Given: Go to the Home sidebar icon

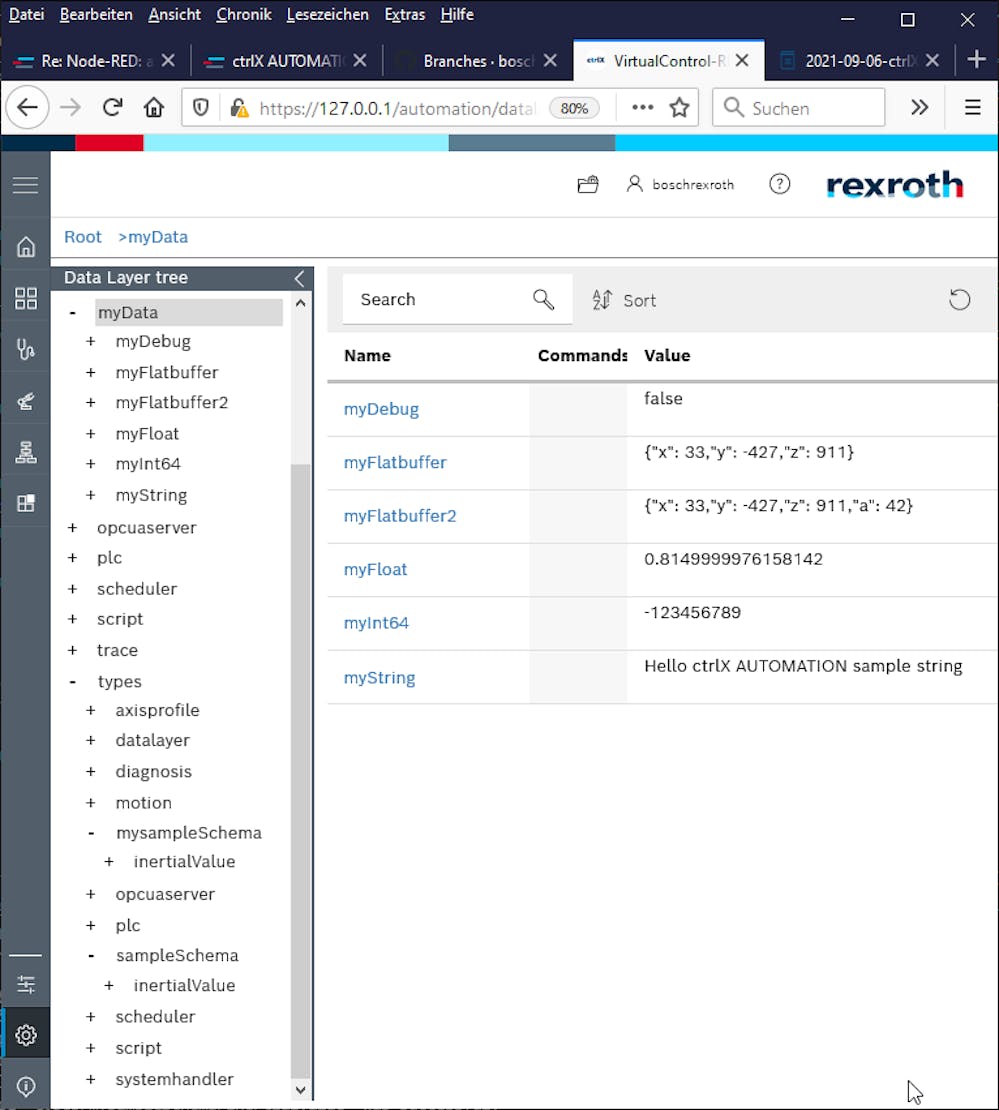Looking at the screenshot, I should coord(26,247).
